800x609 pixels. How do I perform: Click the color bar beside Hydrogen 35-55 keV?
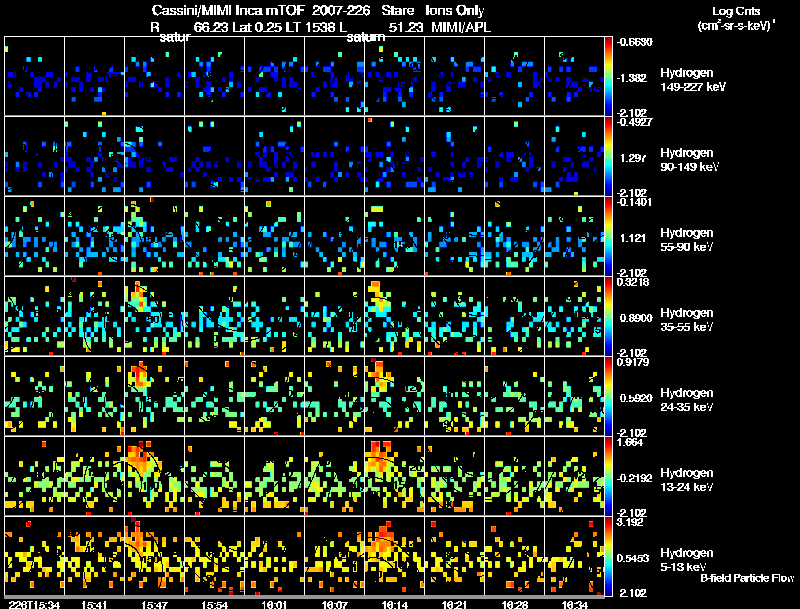[608, 316]
